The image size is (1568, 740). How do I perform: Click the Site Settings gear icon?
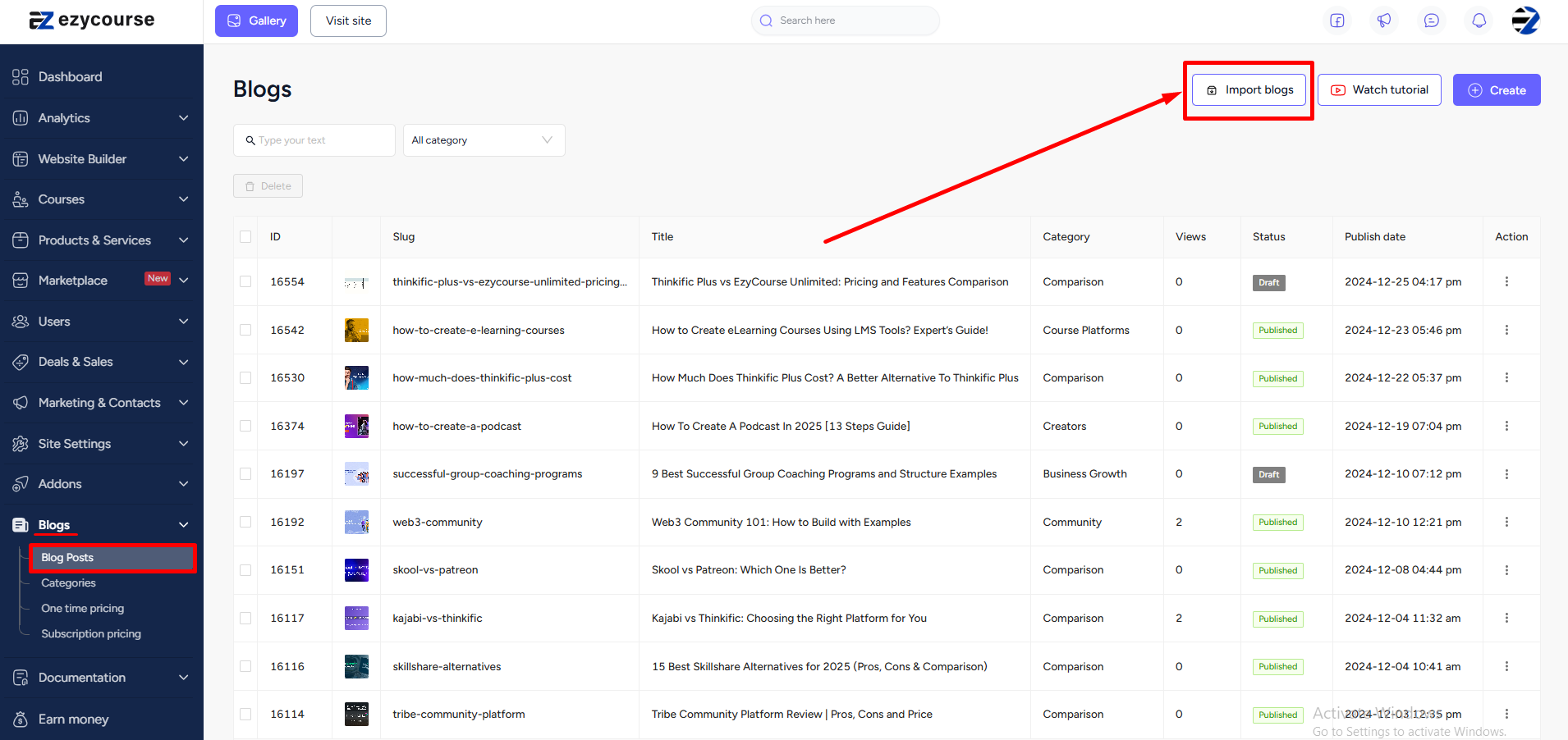21,444
